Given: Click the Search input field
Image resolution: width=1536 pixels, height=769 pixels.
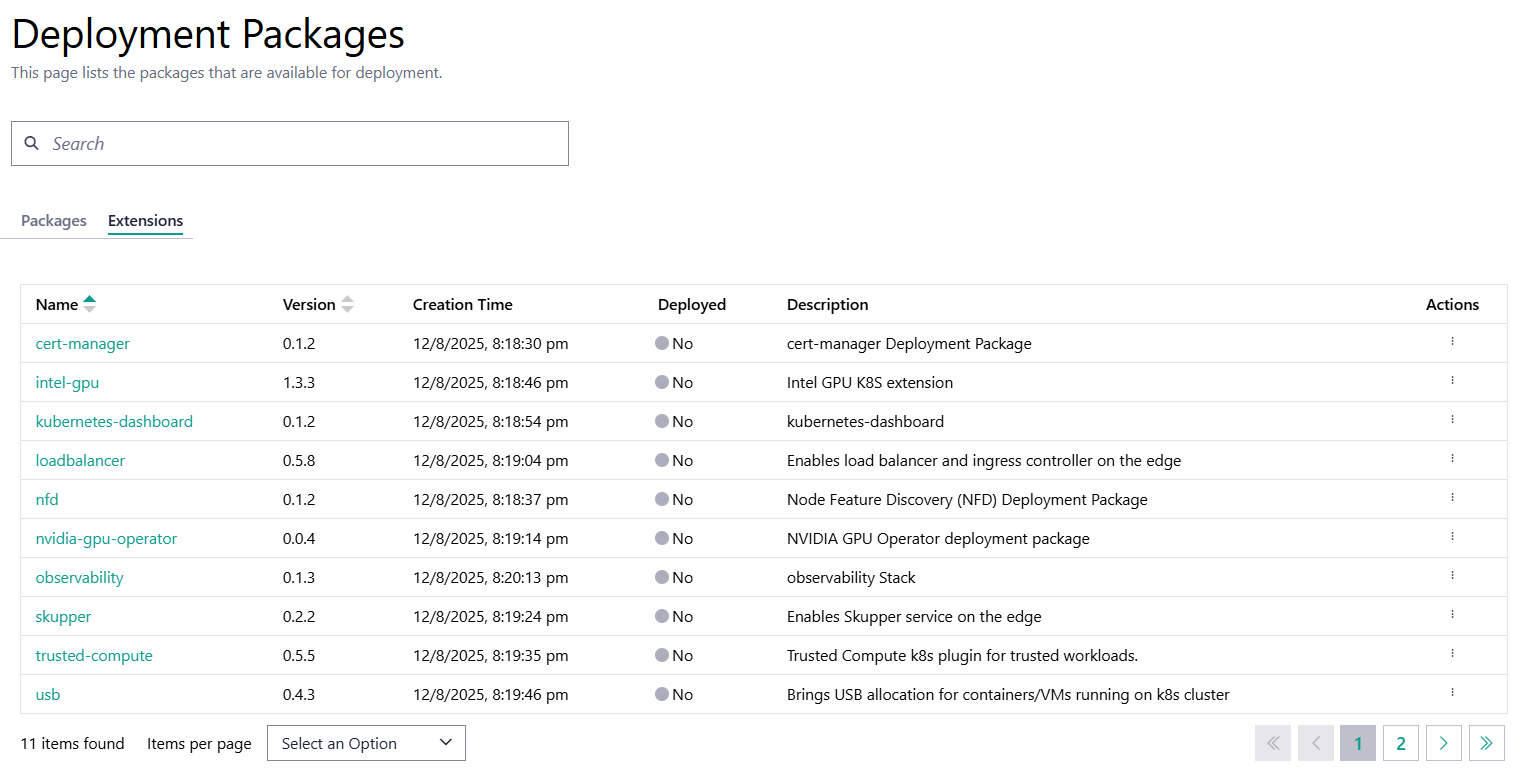Looking at the screenshot, I should pos(300,144).
